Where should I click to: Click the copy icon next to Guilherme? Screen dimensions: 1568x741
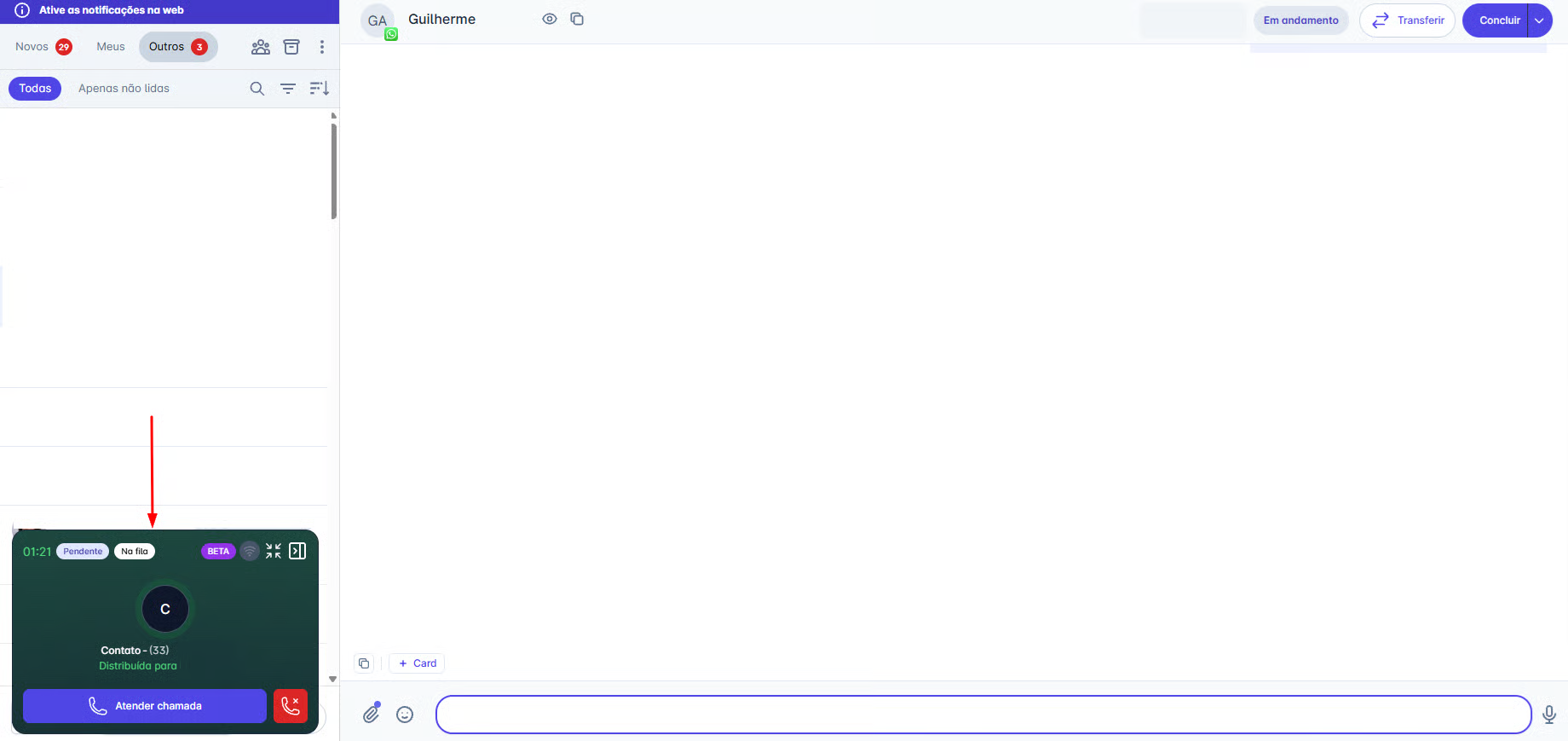pyautogui.click(x=577, y=19)
